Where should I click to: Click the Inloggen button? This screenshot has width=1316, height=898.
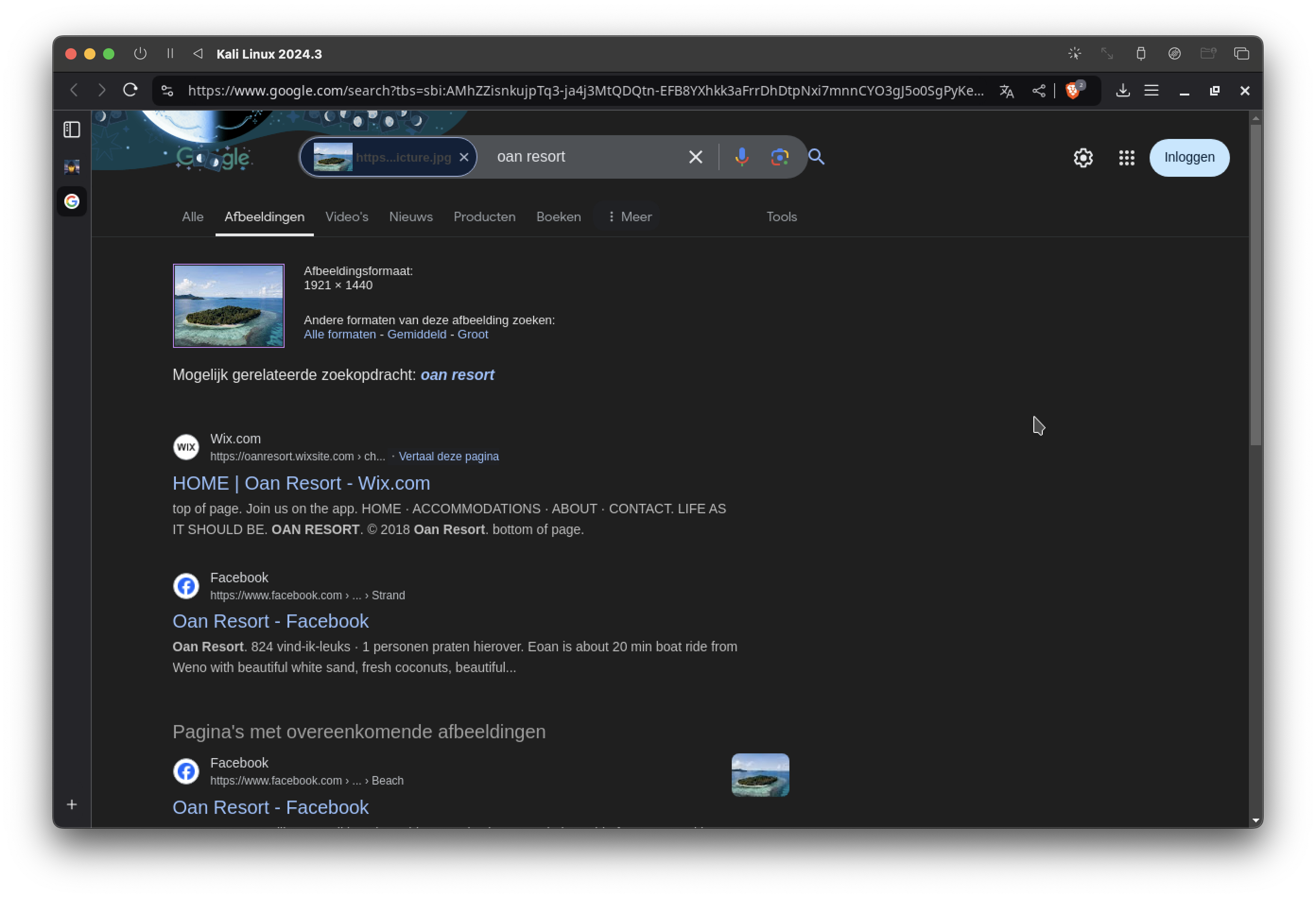click(x=1189, y=157)
